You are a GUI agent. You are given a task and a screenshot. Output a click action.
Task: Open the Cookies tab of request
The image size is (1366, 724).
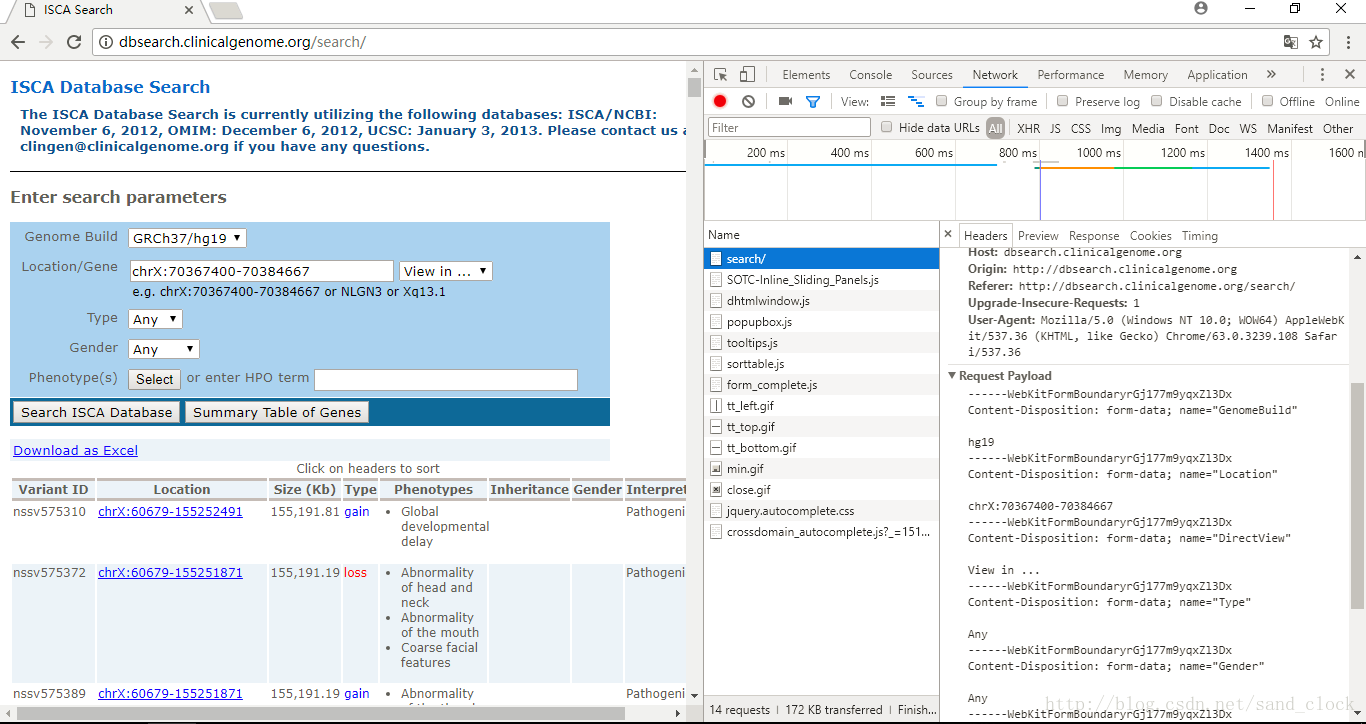[x=1150, y=236]
